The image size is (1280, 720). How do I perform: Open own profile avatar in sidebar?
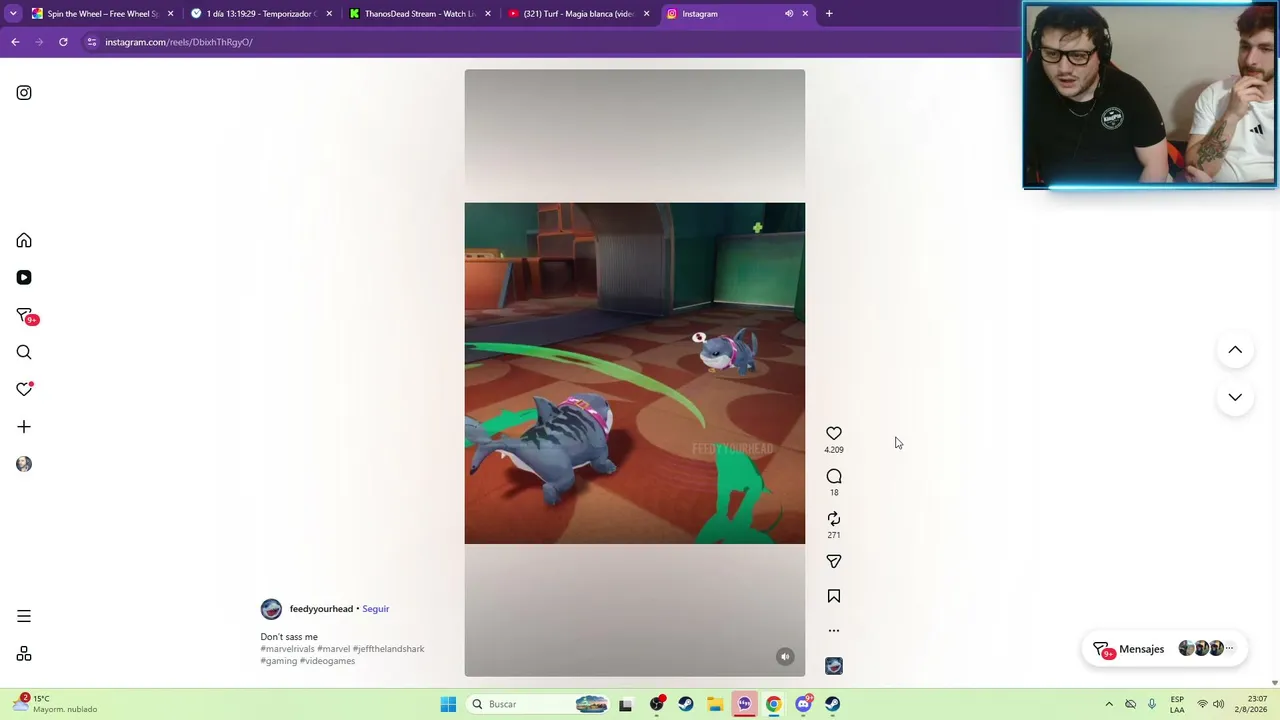[x=24, y=464]
